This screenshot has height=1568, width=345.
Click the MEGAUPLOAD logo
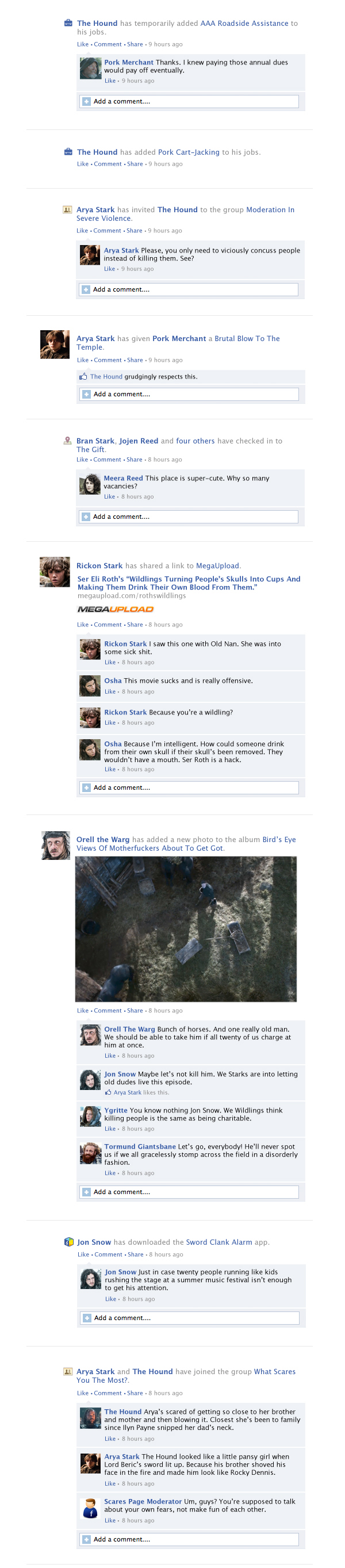tap(116, 609)
